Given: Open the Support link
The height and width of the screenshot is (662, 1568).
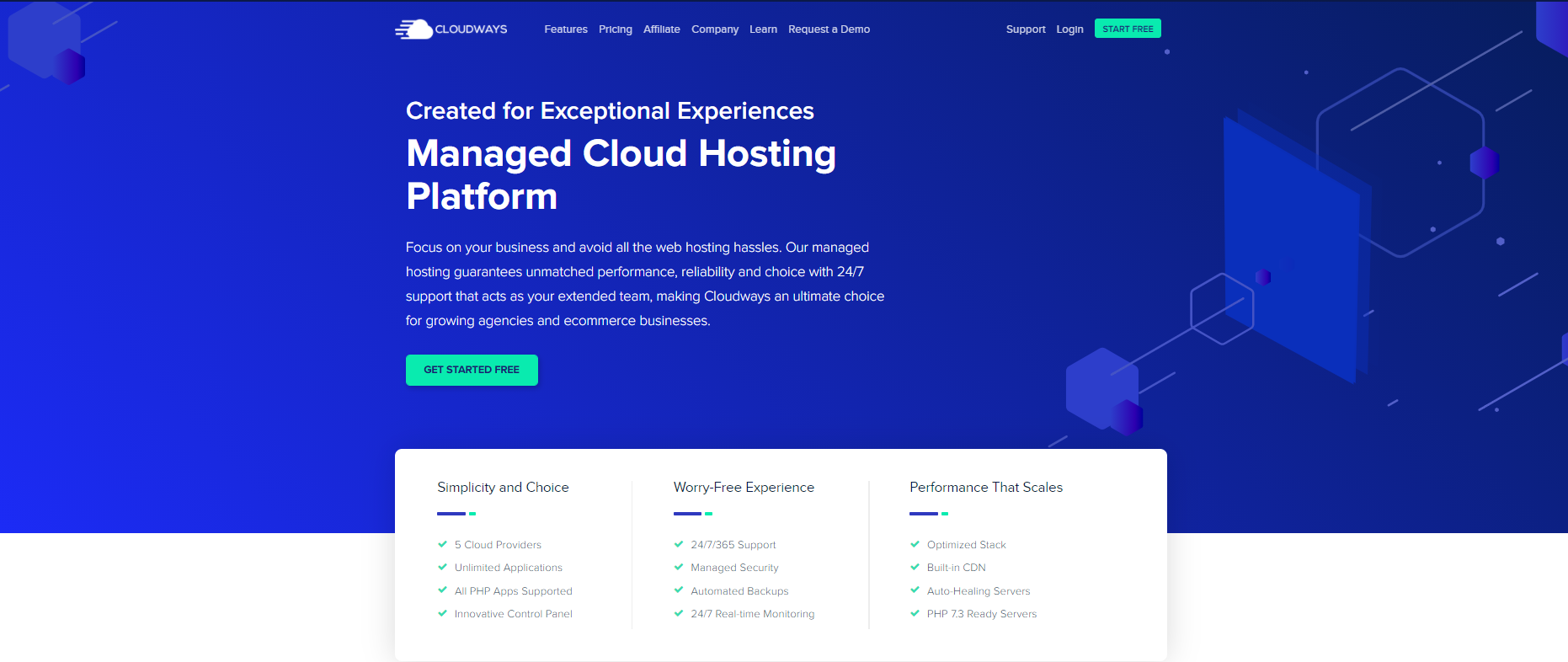Looking at the screenshot, I should click(x=1026, y=29).
